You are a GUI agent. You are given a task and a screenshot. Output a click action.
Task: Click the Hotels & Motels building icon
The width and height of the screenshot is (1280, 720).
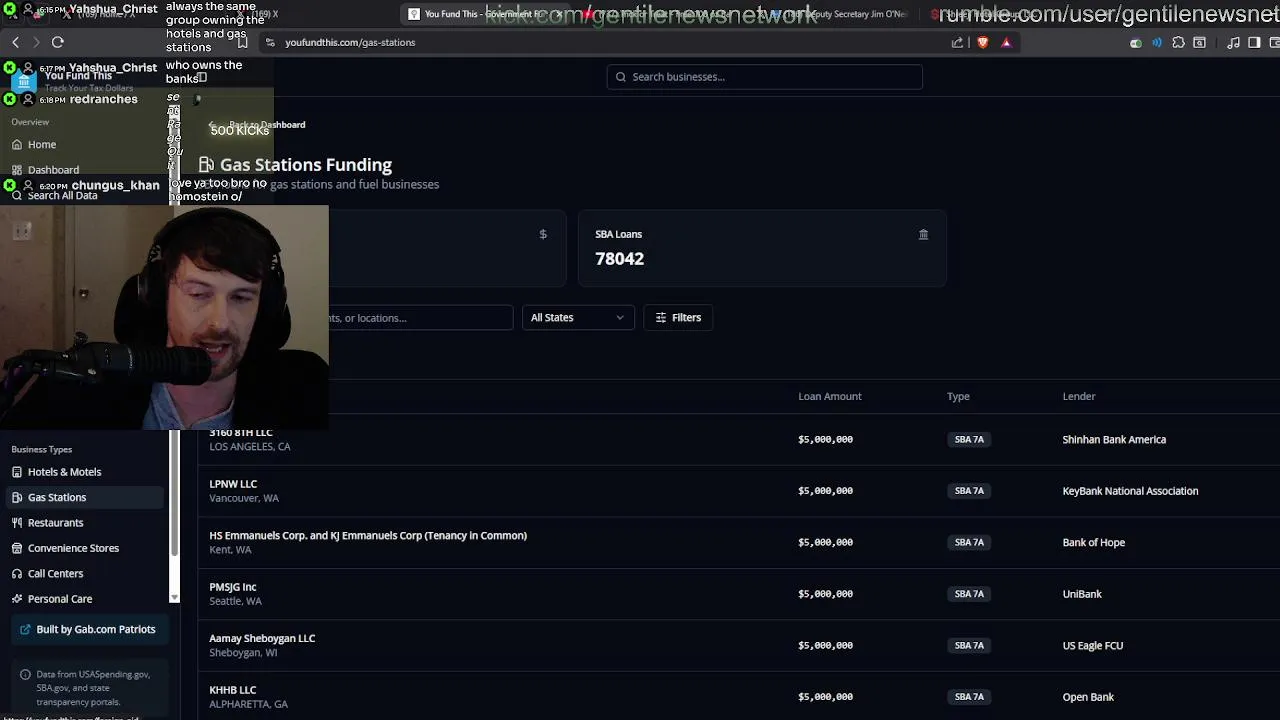(x=17, y=472)
